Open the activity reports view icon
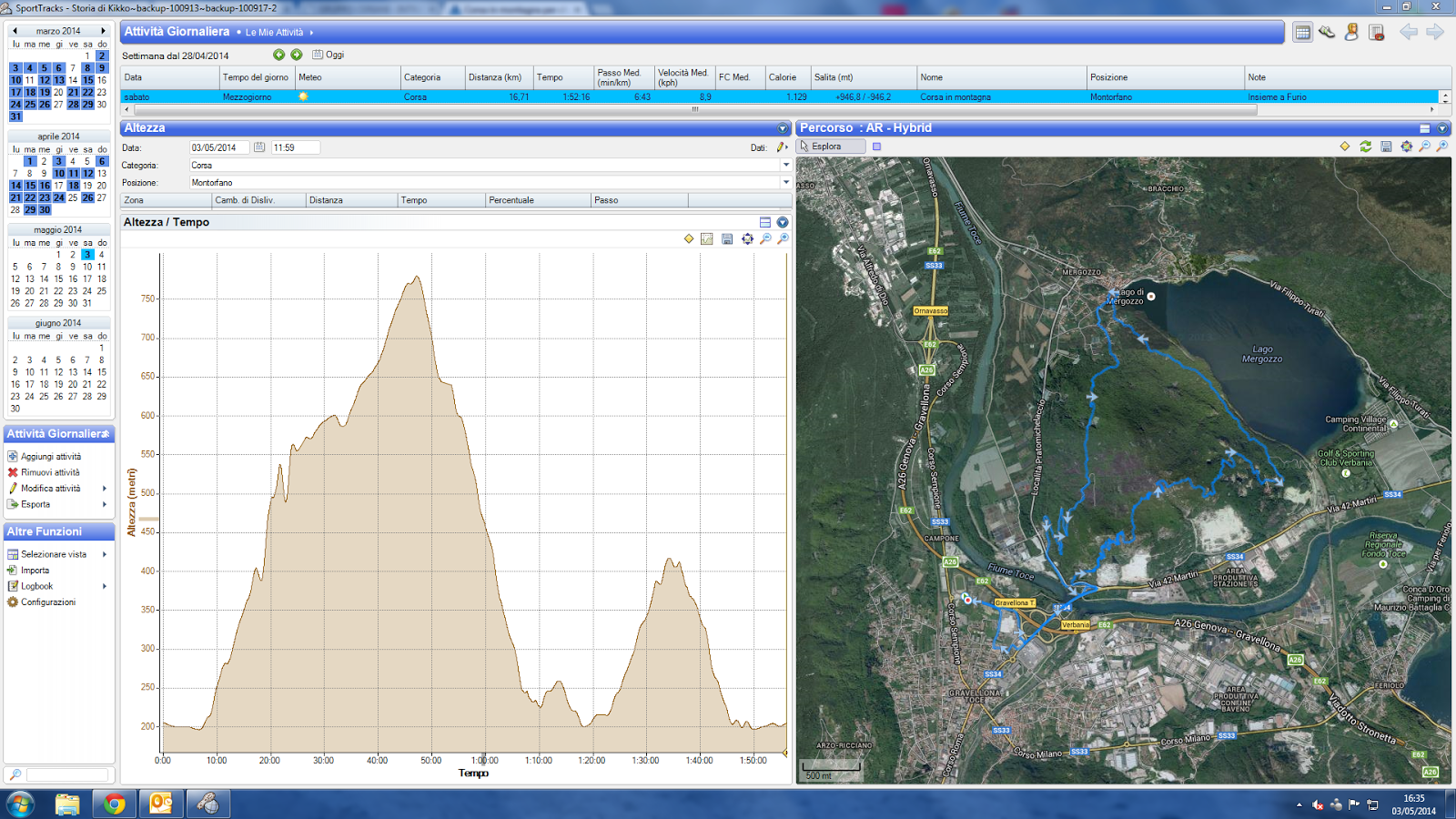Viewport: 1456px width, 819px height. pos(1376,33)
